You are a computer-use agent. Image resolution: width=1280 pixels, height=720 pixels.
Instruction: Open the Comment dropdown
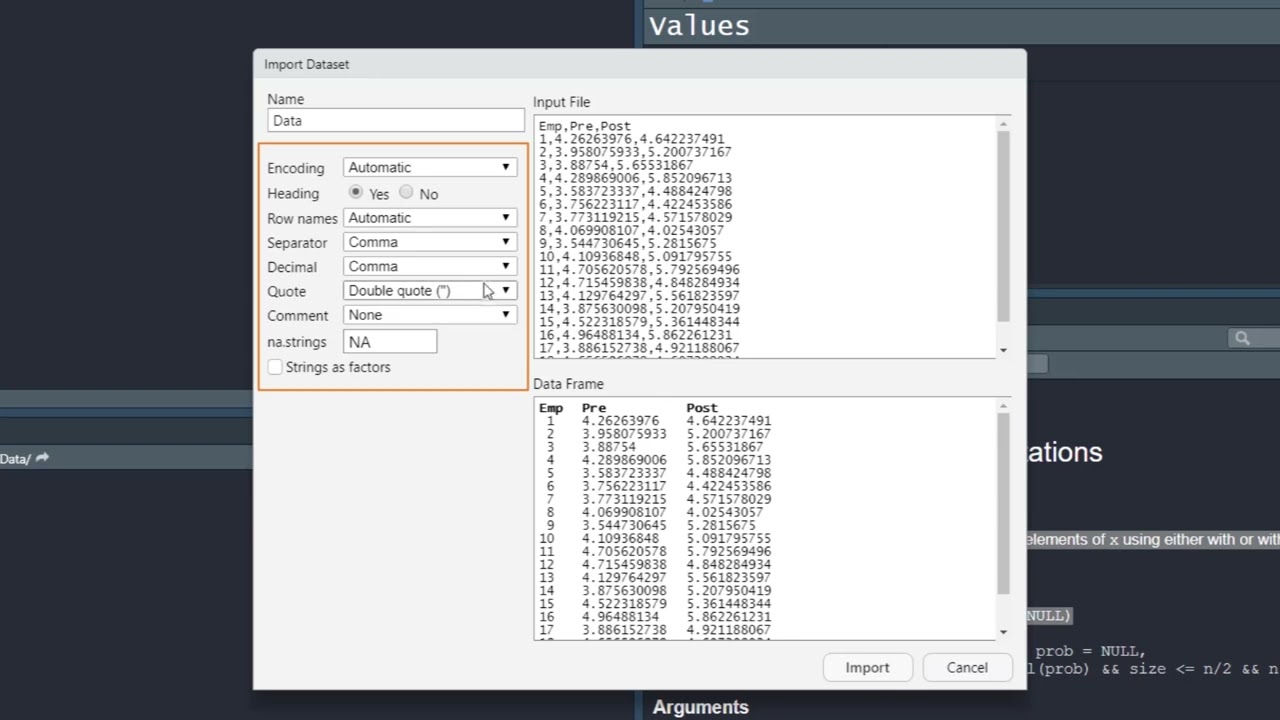tap(430, 314)
